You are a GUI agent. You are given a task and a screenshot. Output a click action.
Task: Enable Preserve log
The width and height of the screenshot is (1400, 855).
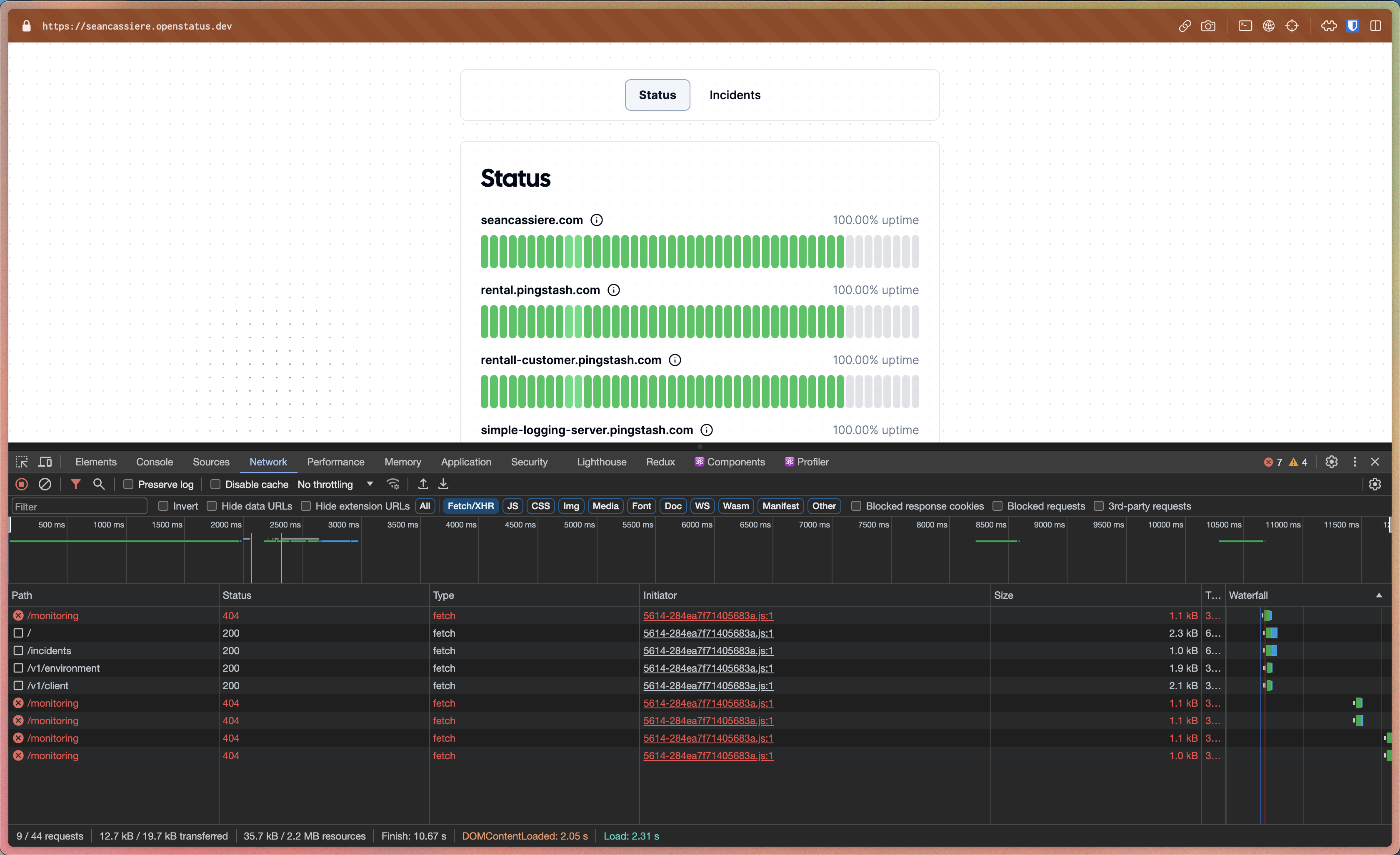[x=128, y=484]
